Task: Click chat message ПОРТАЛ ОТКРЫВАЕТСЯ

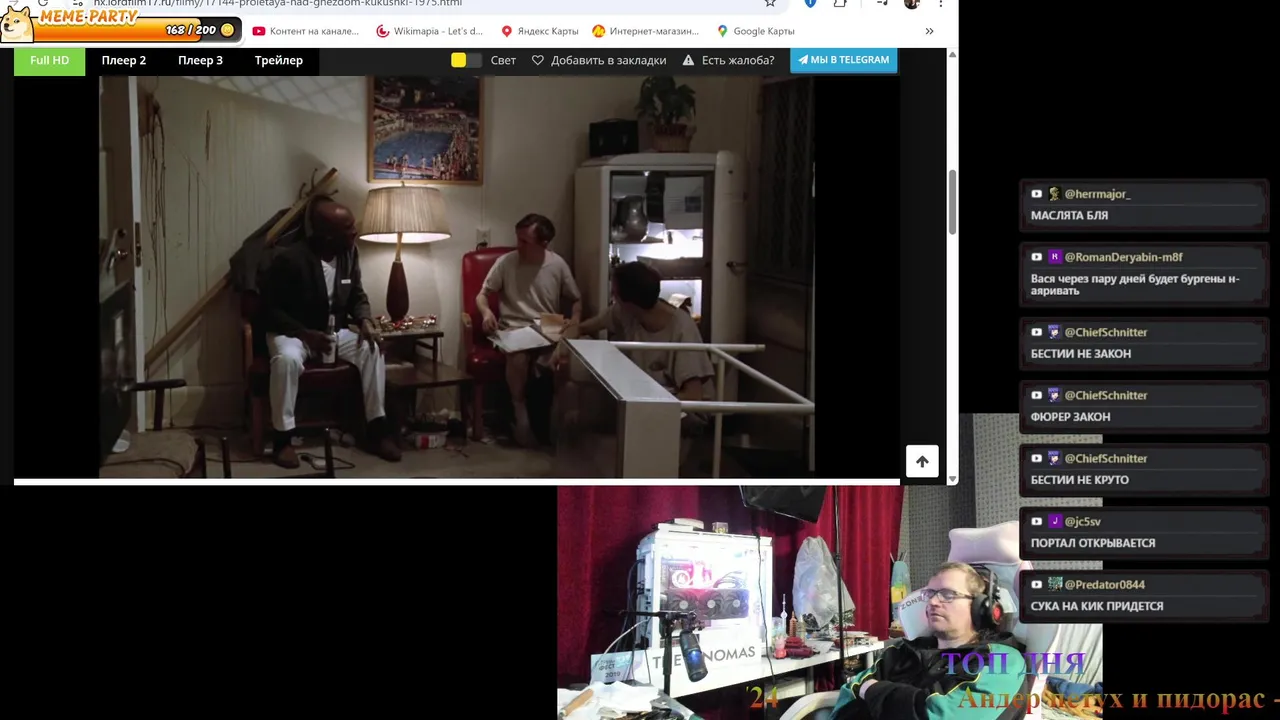Action: pos(1093,543)
